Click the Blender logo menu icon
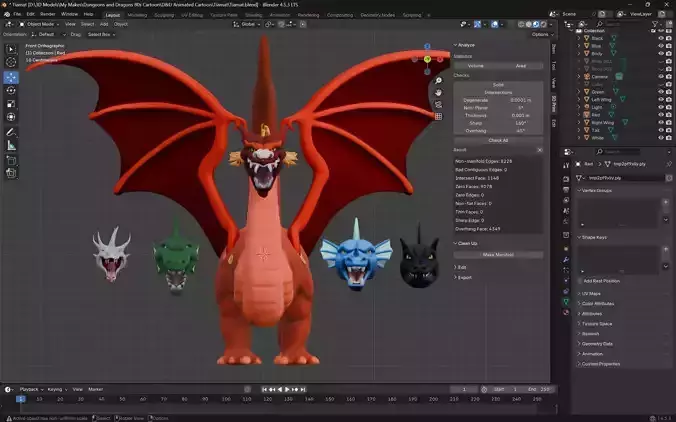The height and width of the screenshot is (422, 676). point(6,14)
